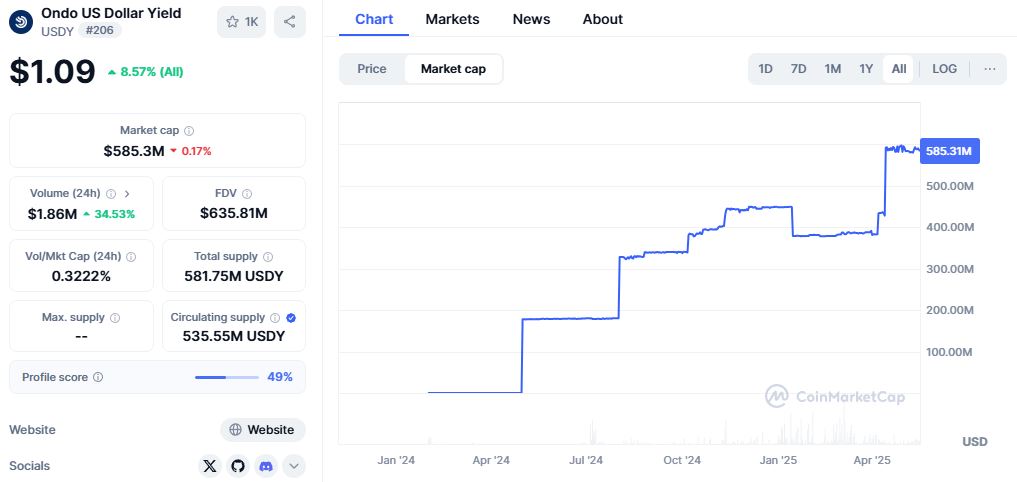Screen dimensions: 1017x482
Task: Click the info icon next to Circulating supply
Action: (275, 318)
